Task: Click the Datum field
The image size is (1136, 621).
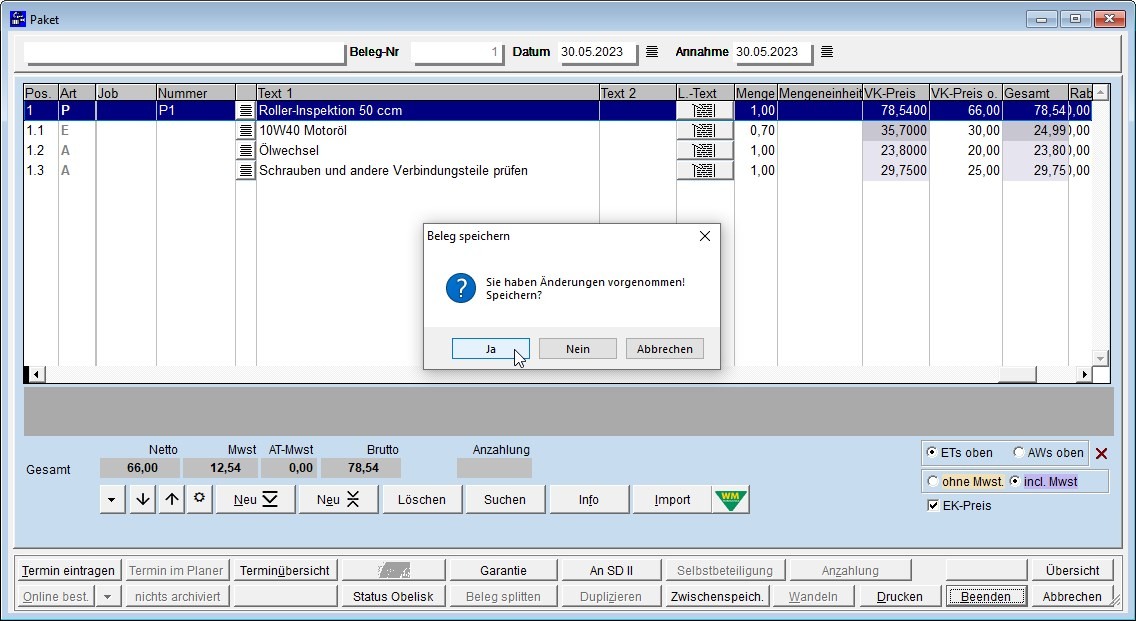Action: click(598, 52)
